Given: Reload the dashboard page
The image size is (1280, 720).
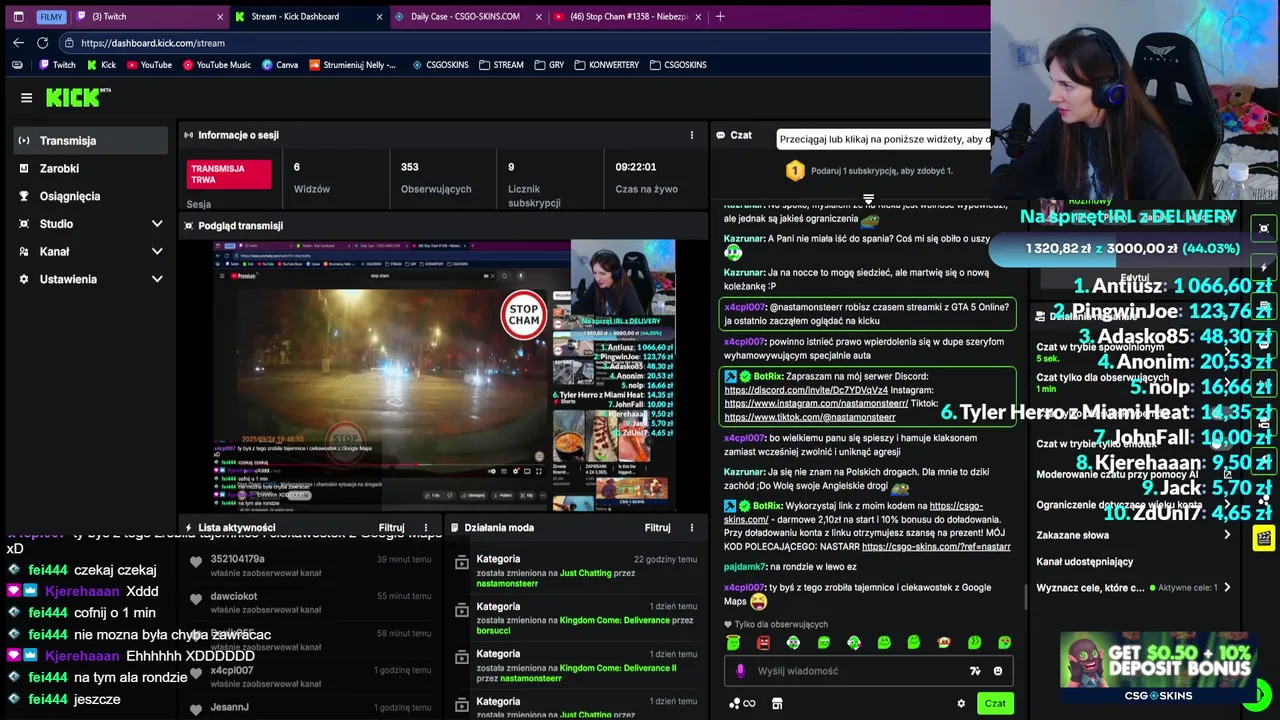Looking at the screenshot, I should point(42,43).
